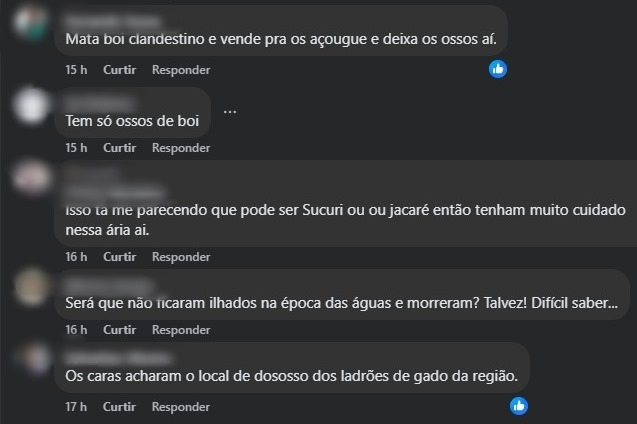Image resolution: width=637 pixels, height=424 pixels.
Task: Responder to the Sucuri ou jacaré comment
Action: click(x=181, y=257)
